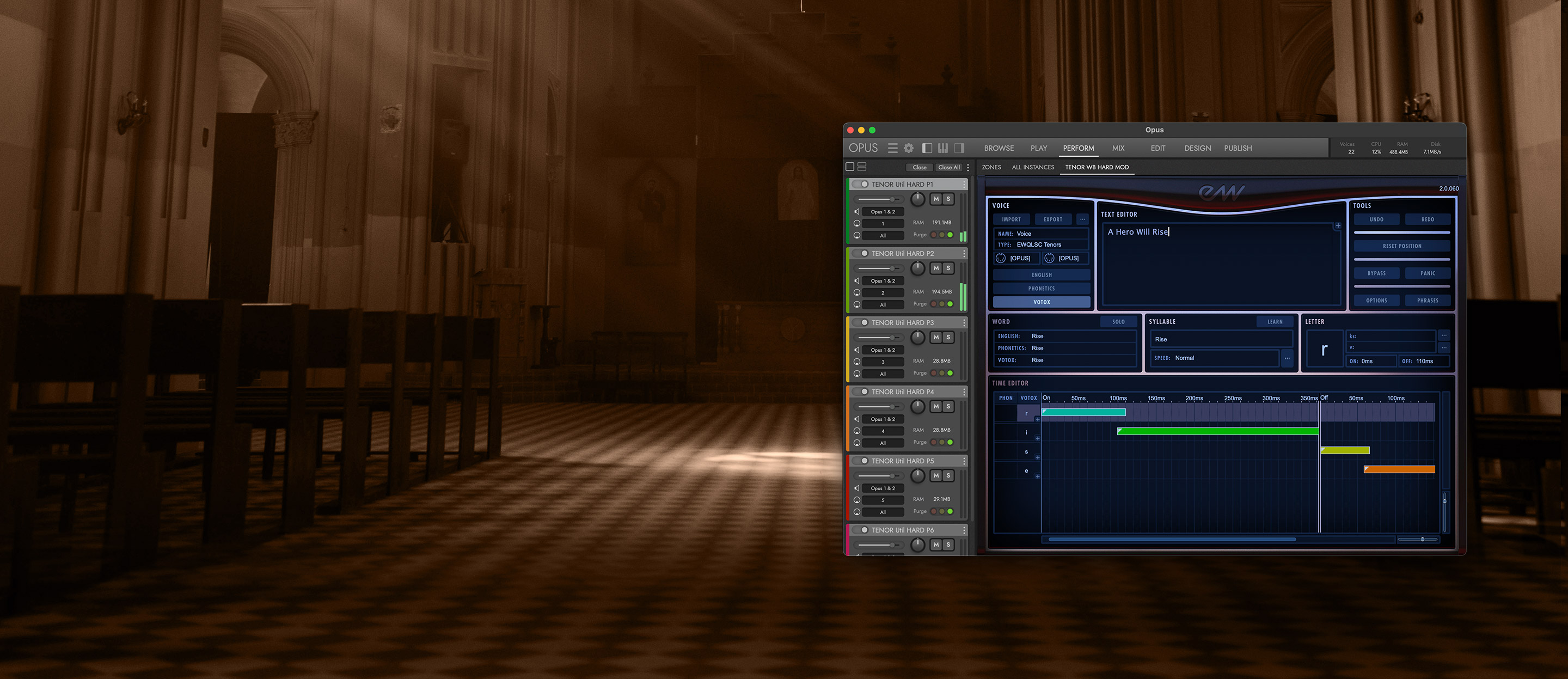This screenshot has height=679, width=1568.
Task: Toggle power switch for TENOR Util HARD P1
Action: coord(861,185)
